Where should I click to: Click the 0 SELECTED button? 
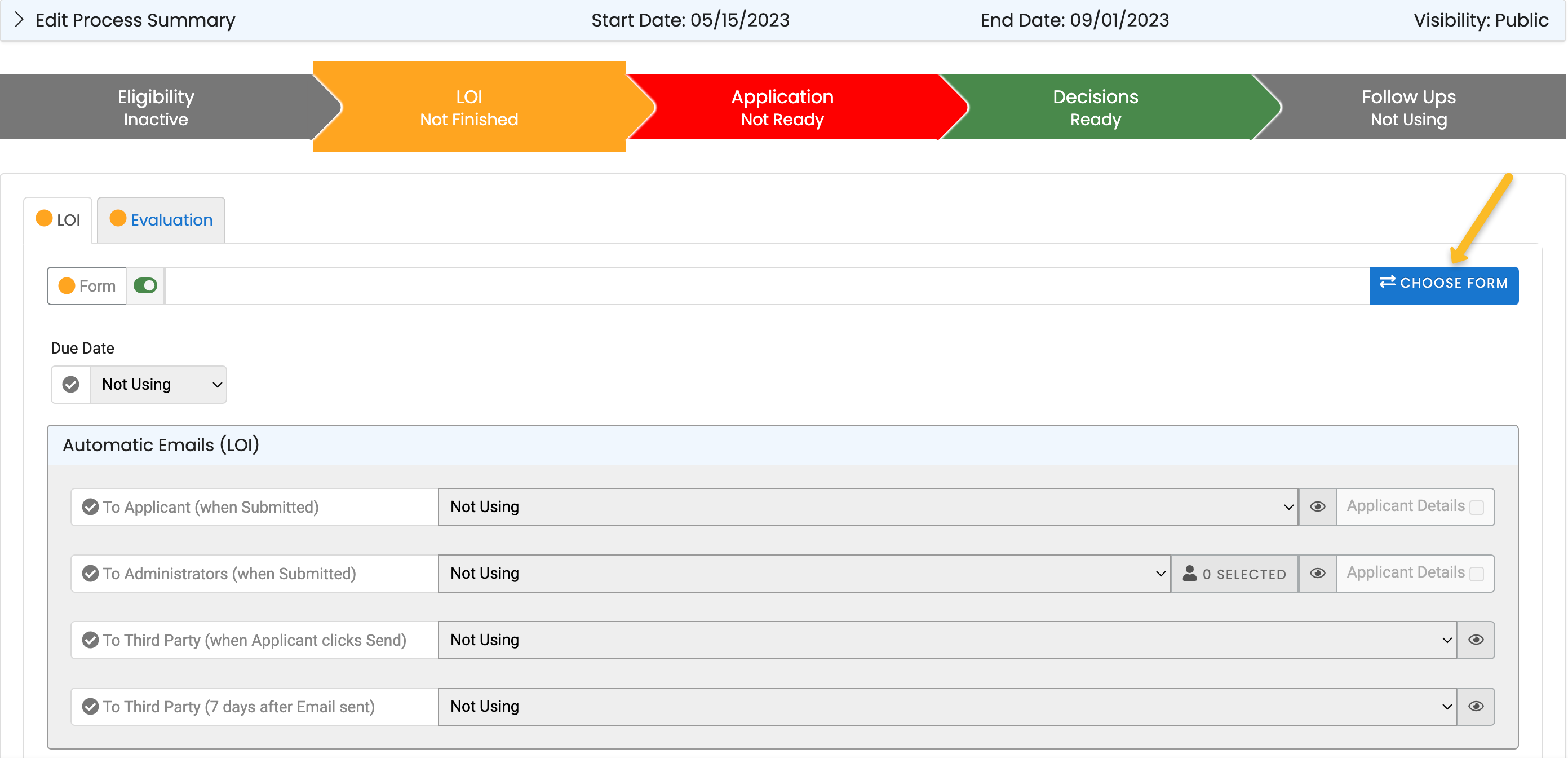[x=1235, y=573]
